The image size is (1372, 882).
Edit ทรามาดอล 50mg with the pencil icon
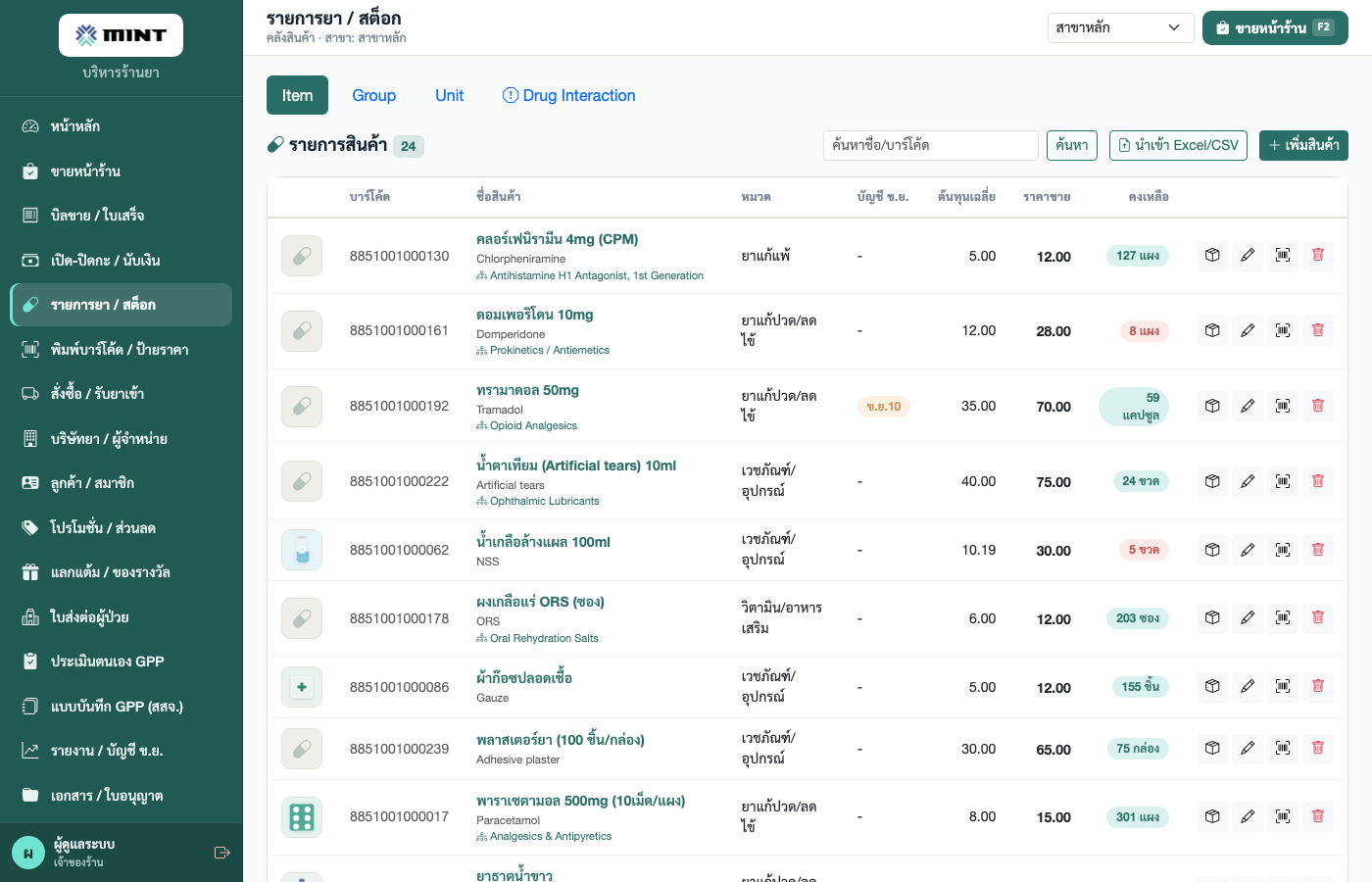(1248, 407)
